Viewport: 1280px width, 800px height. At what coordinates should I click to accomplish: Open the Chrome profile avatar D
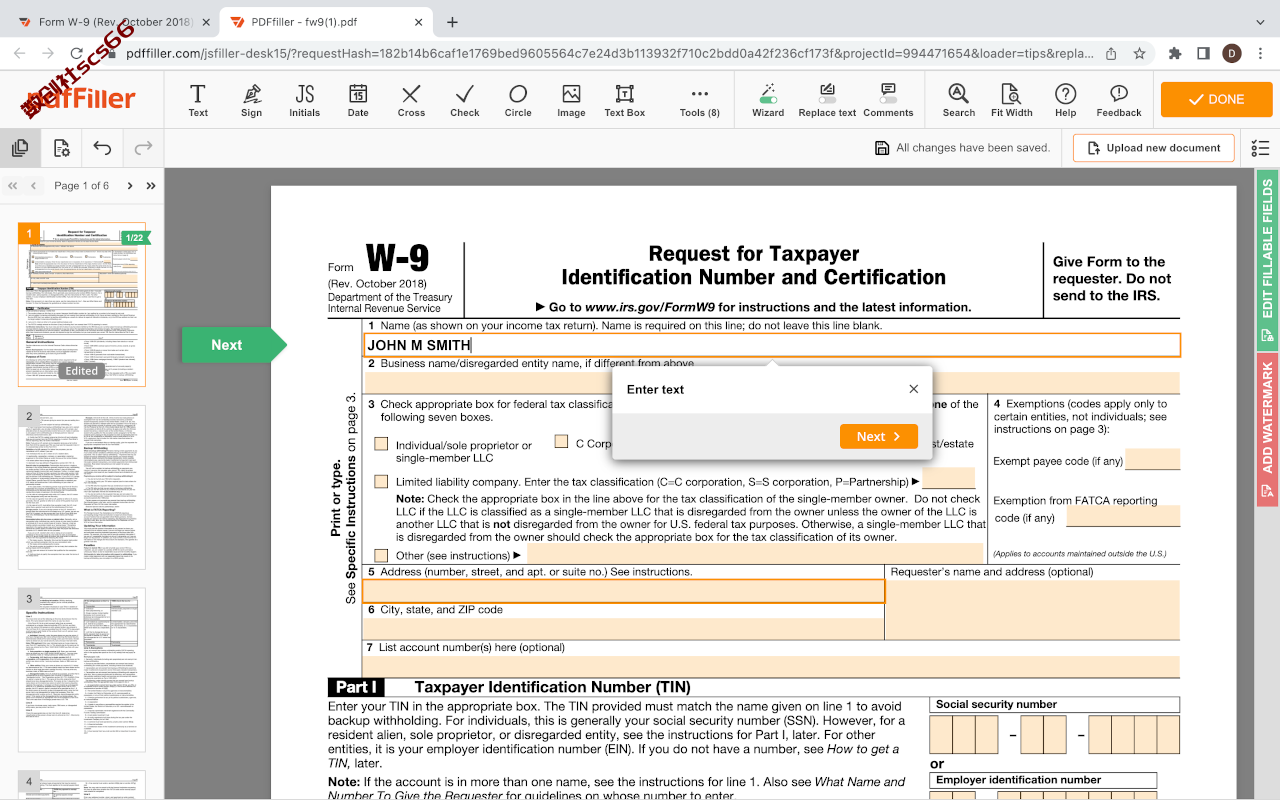[1232, 54]
